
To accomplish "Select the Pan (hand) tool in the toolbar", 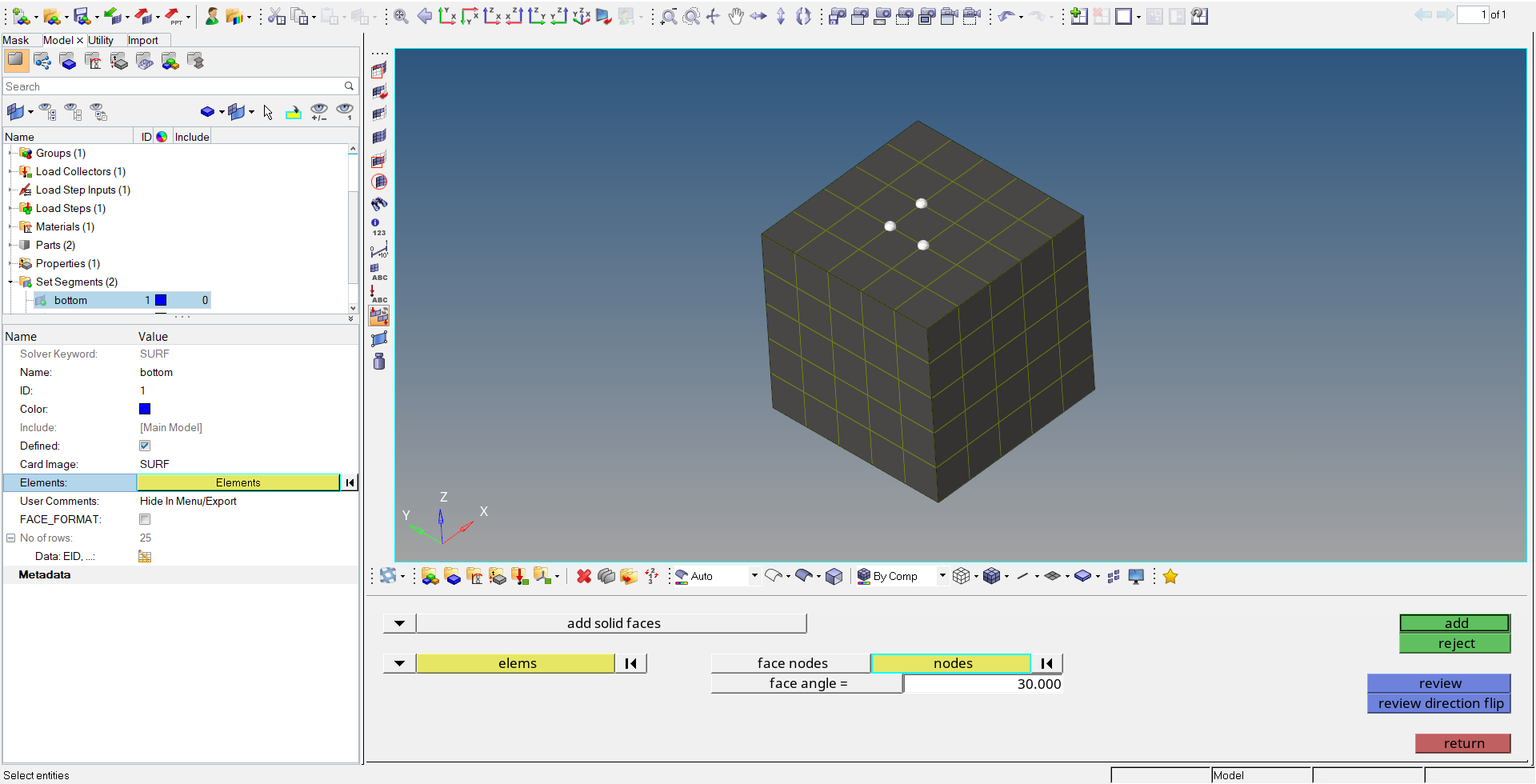I will (x=735, y=16).
